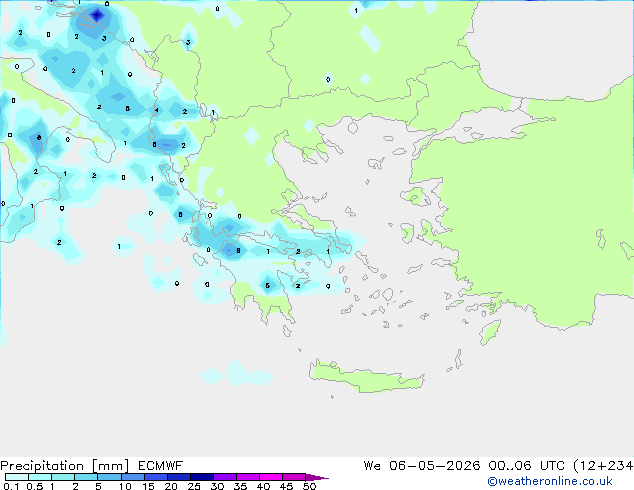Click the over-50 mm arrow end of legend
Image resolution: width=634 pixels, height=490 pixels.
(317, 477)
